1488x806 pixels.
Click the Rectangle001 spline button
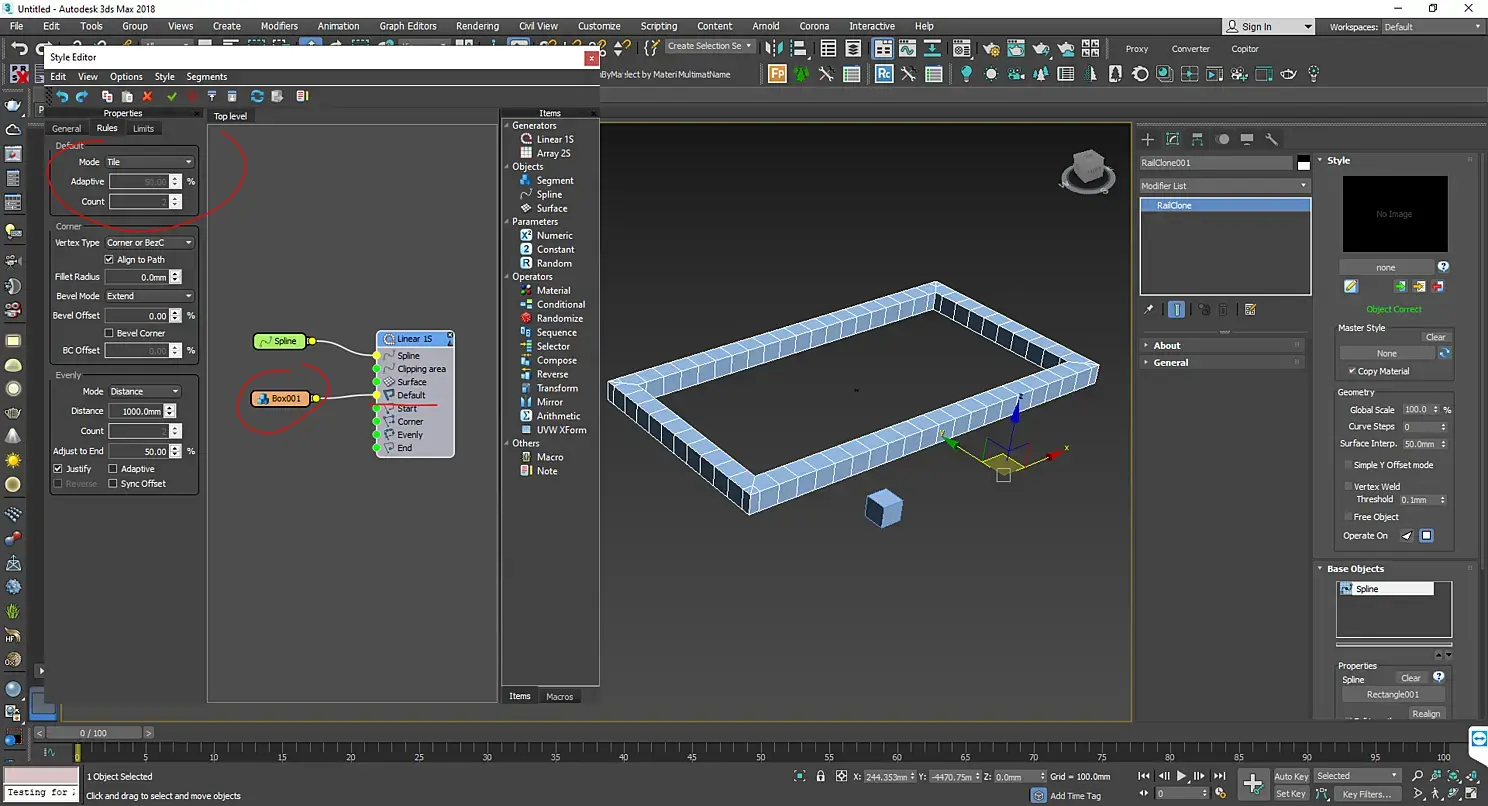(x=1393, y=695)
